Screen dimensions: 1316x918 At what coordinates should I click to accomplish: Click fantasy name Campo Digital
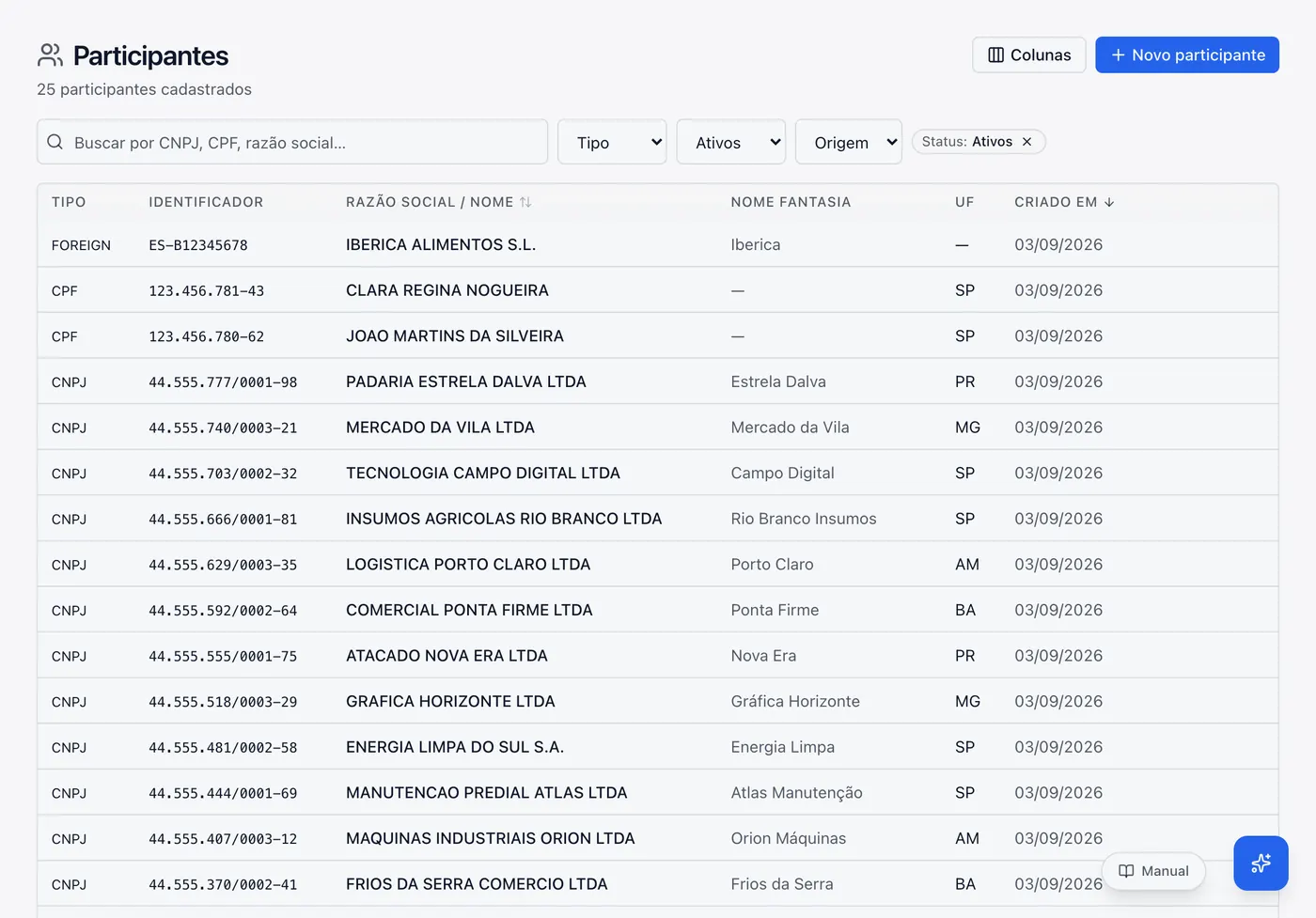point(783,473)
